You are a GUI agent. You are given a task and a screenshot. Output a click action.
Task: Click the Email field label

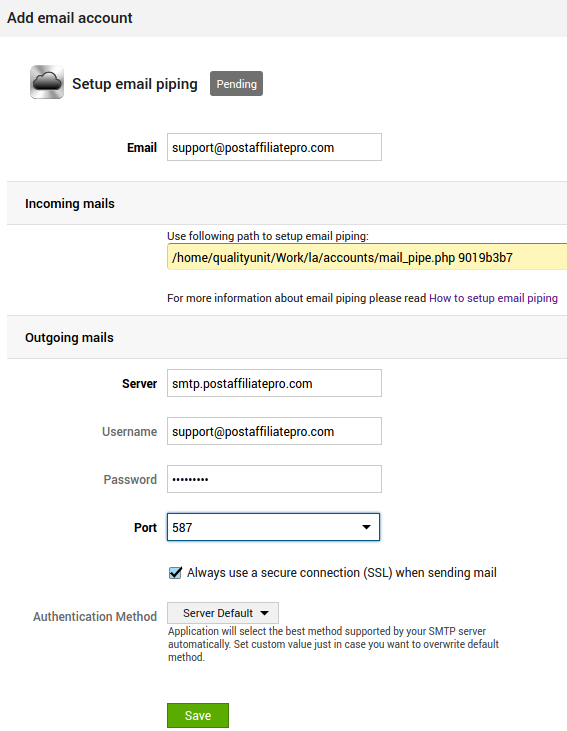[x=142, y=148]
